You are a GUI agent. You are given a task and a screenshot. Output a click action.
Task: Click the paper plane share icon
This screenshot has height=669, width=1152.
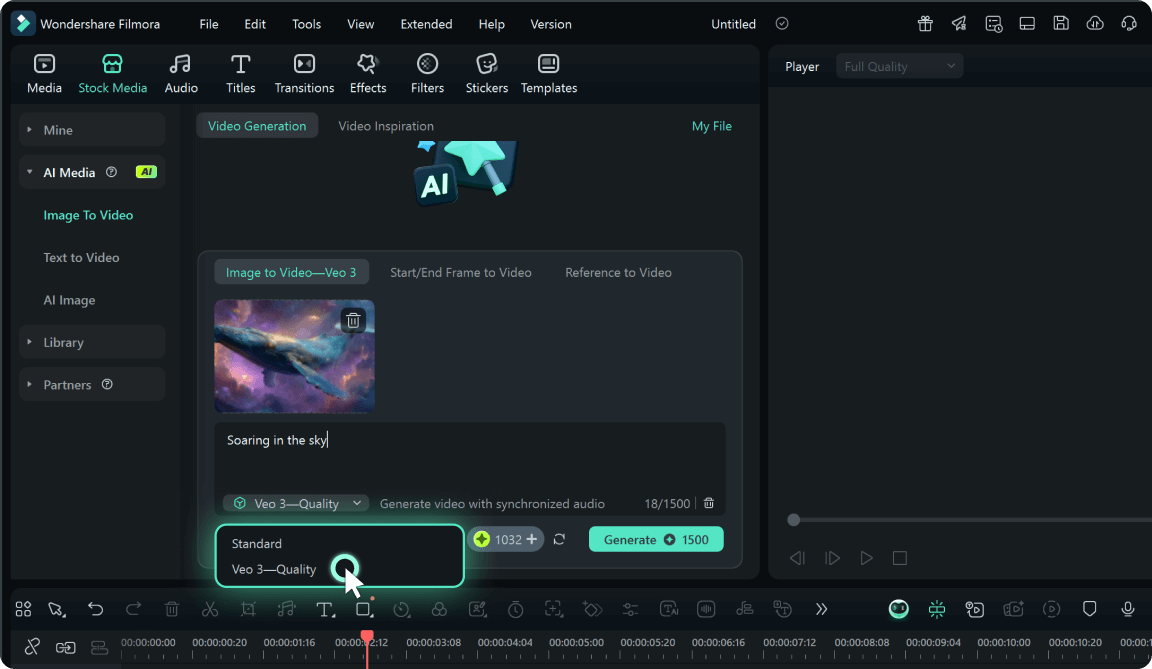[960, 23]
